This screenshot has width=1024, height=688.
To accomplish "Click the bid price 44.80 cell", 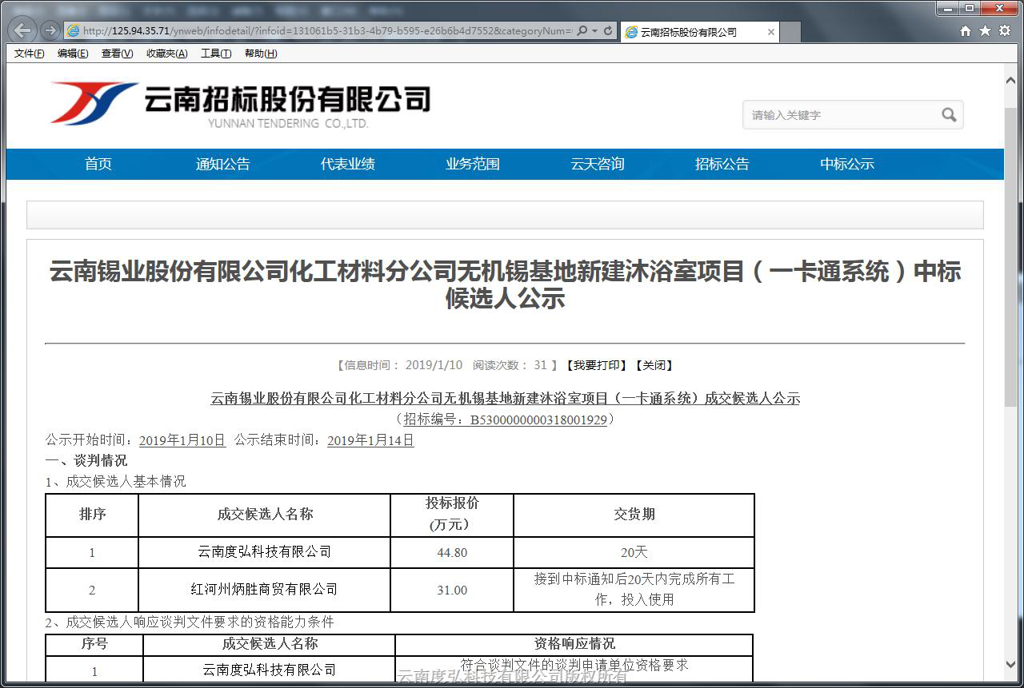I will point(452,552).
